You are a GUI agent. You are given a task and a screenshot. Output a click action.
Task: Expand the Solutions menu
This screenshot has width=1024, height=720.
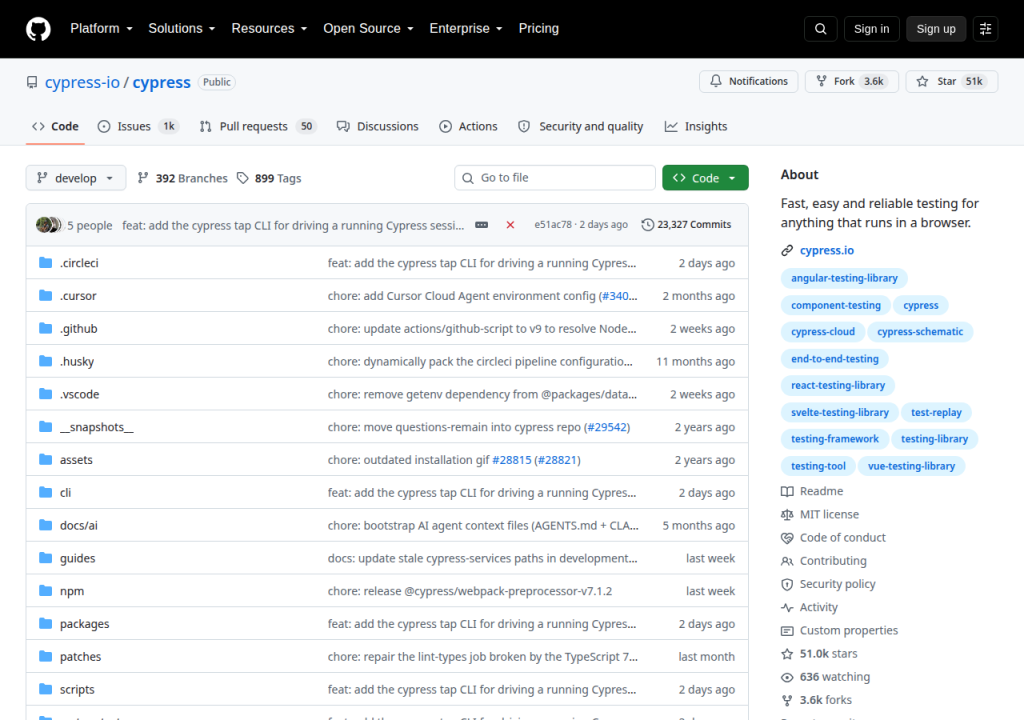tap(182, 29)
